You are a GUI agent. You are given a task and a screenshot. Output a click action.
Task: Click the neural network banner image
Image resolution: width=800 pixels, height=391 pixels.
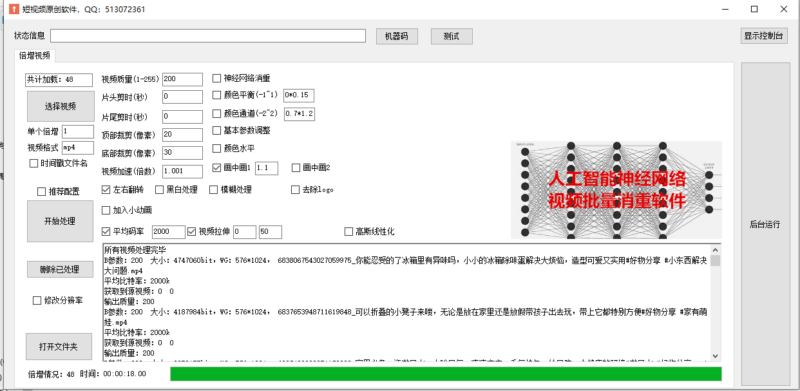coord(616,190)
